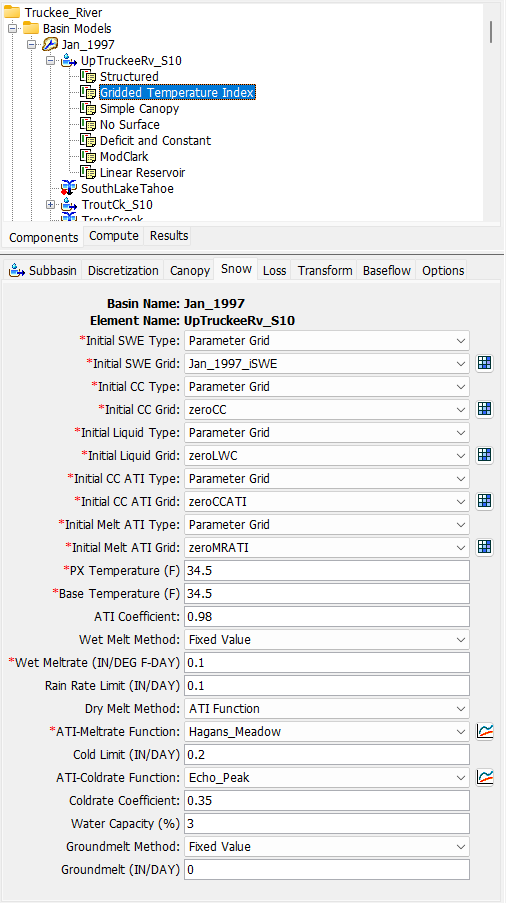Click the ModClark component icon

tap(88, 156)
